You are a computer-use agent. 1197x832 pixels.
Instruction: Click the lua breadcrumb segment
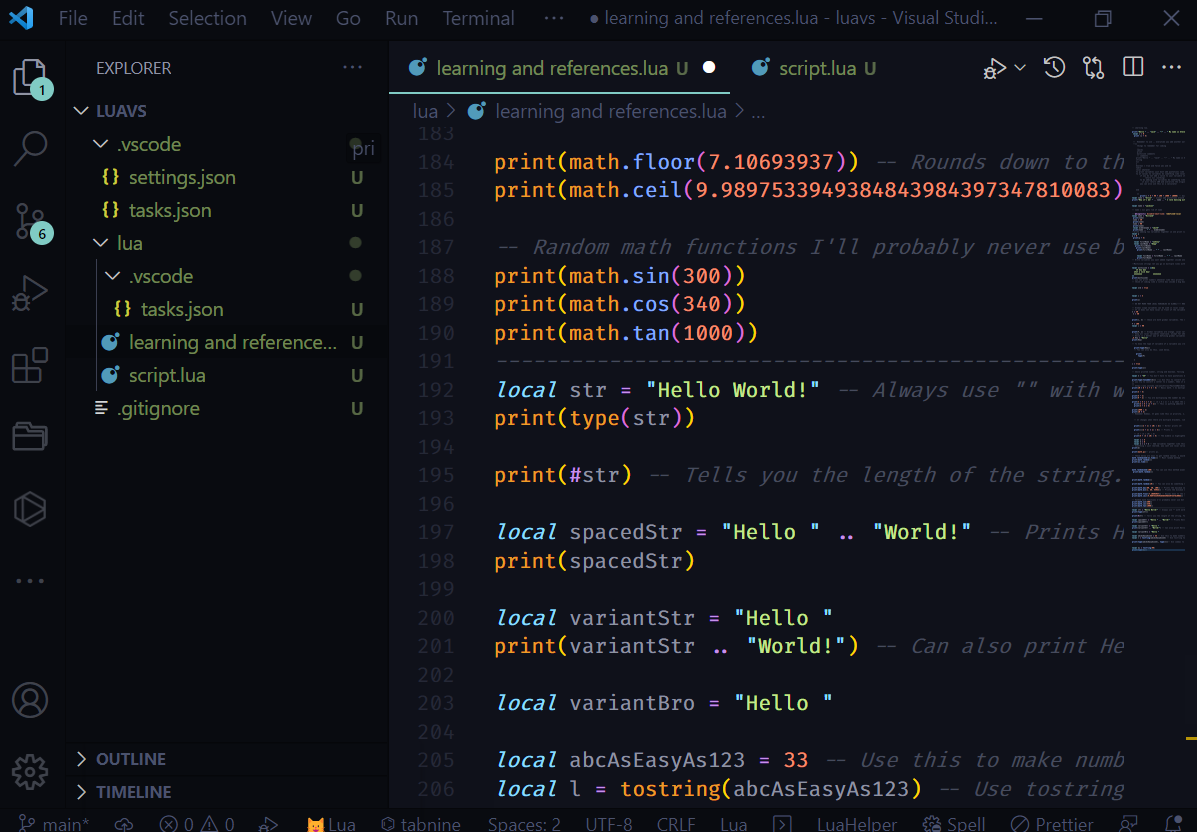[x=425, y=111]
